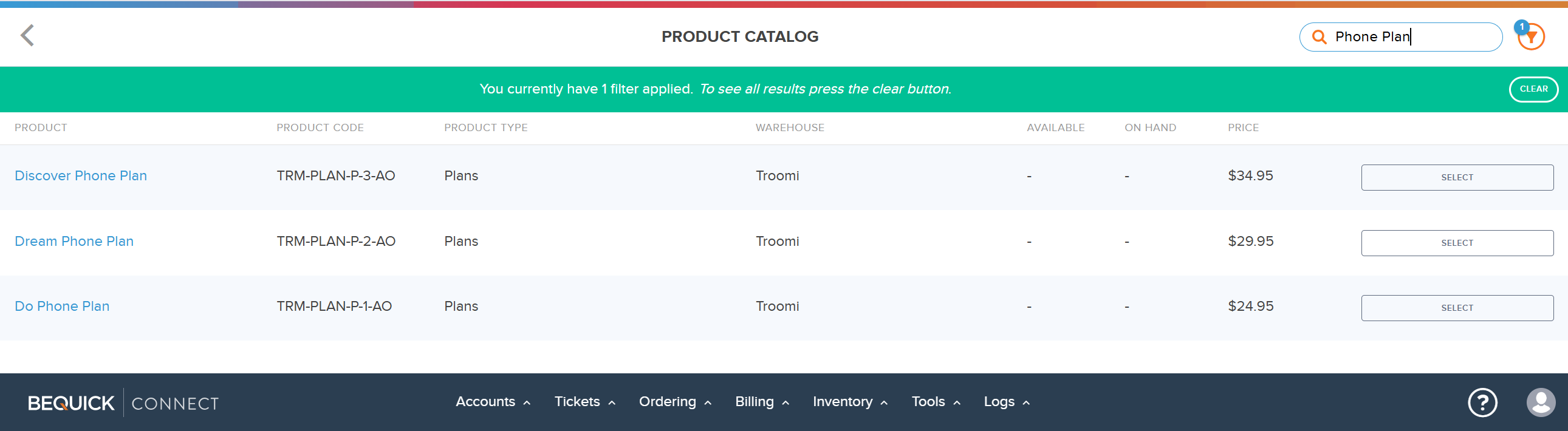Open the Dream Phone Plan link

tap(74, 242)
